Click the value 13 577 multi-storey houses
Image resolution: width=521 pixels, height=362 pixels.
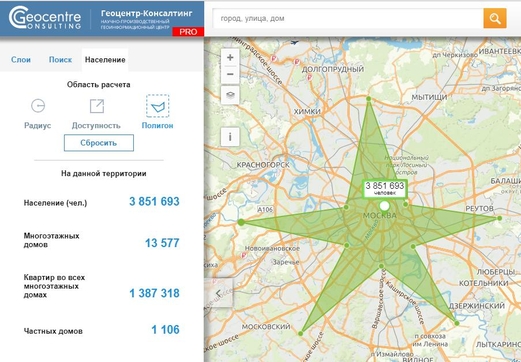(x=162, y=243)
